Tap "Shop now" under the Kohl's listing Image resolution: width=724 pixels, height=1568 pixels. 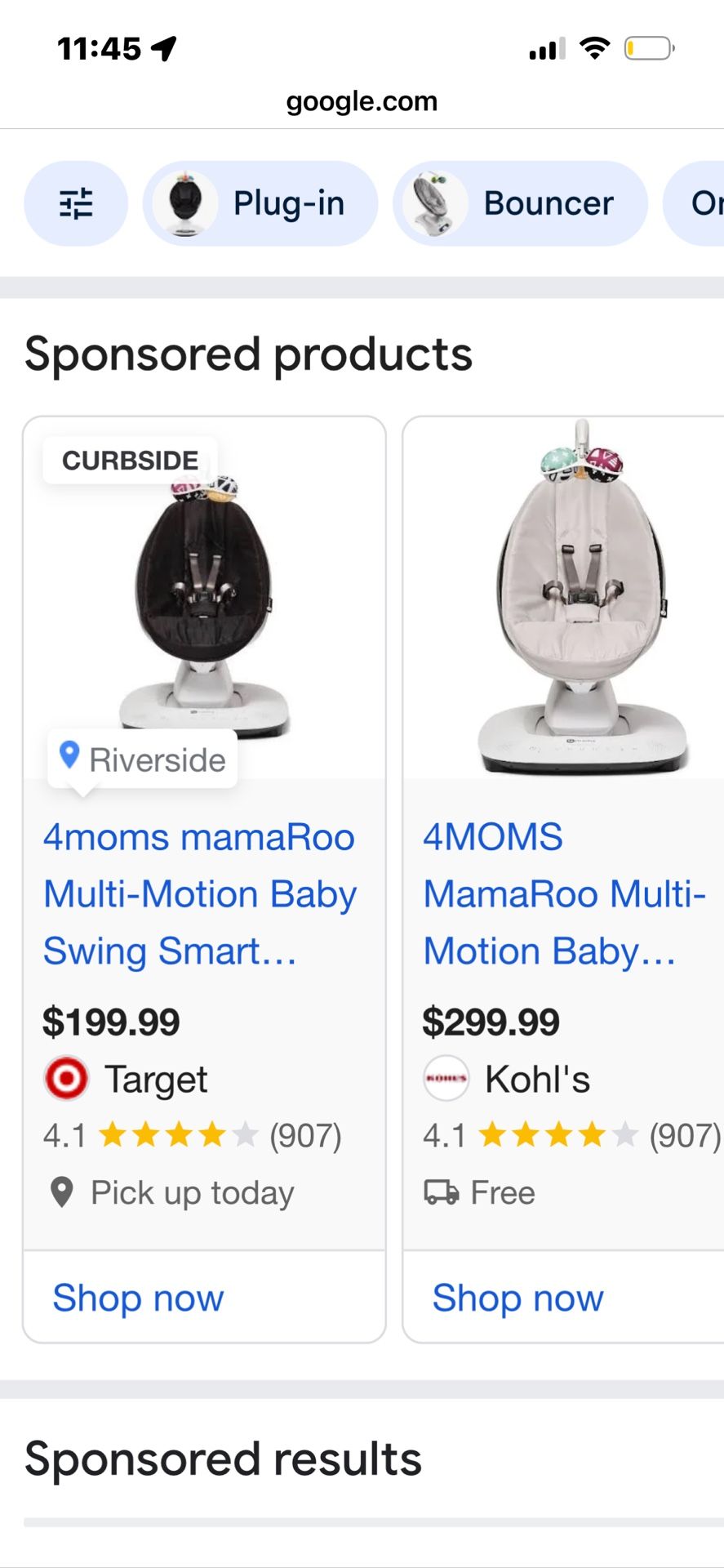click(517, 1298)
